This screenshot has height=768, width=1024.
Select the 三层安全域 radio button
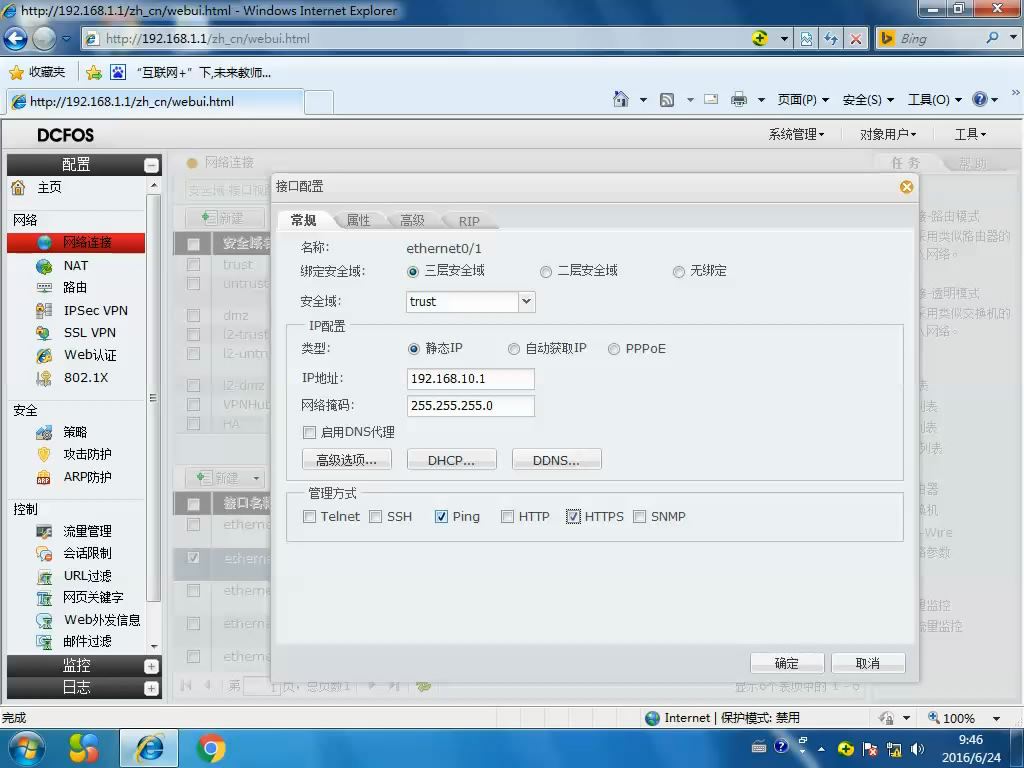click(413, 272)
